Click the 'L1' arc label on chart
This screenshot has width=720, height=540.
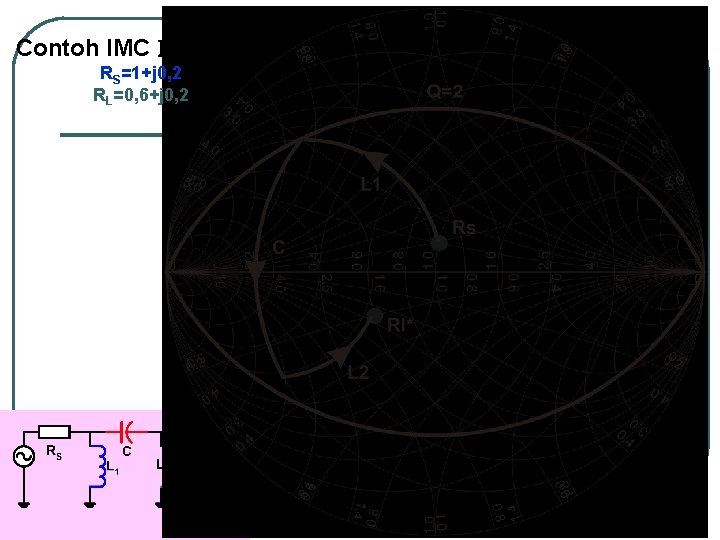(x=371, y=185)
